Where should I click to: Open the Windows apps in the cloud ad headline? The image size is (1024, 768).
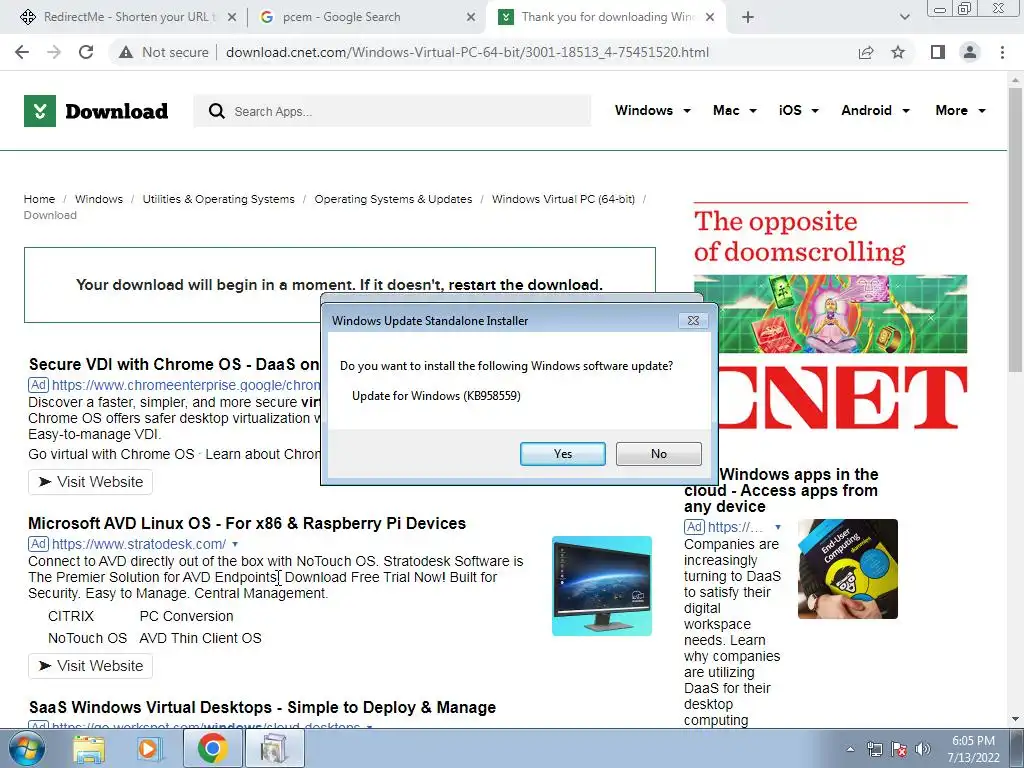coord(781,490)
